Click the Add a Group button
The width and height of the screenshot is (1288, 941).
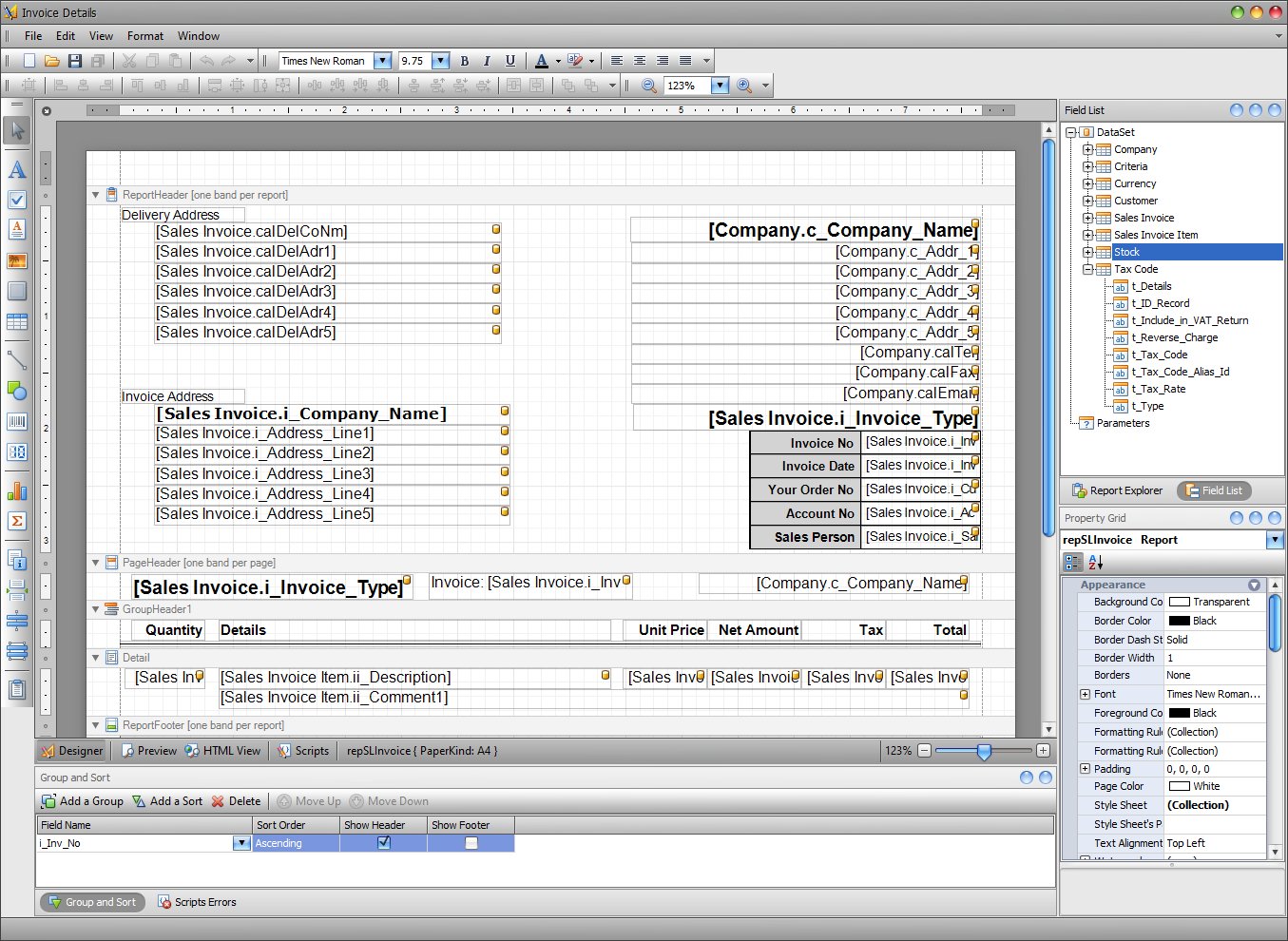click(x=83, y=801)
